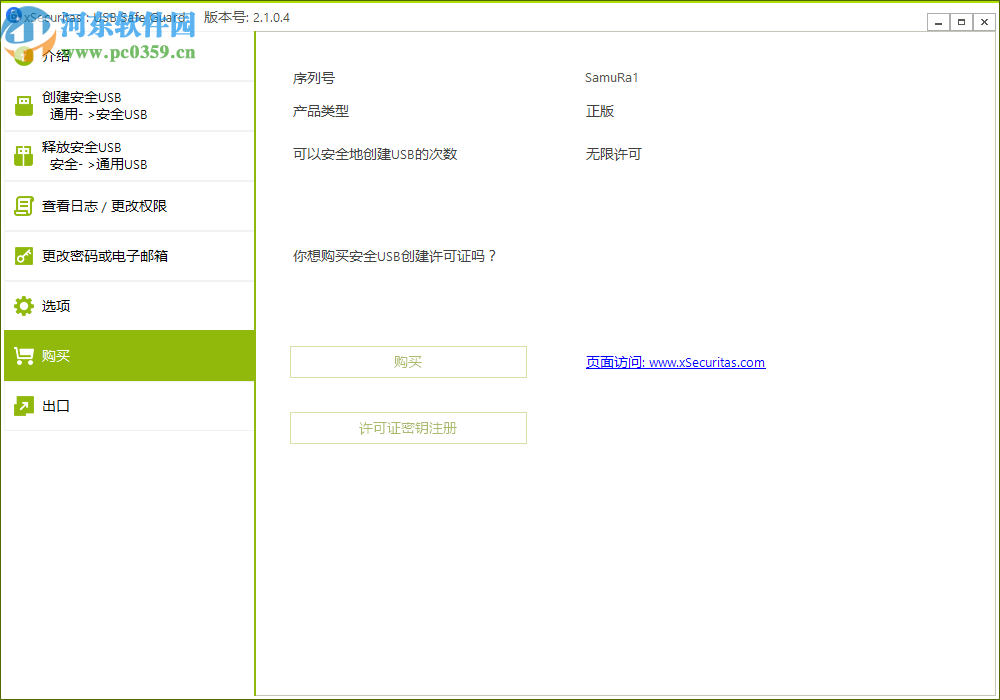
Task: Minimize the USB Safe Guard window
Action: [937, 21]
